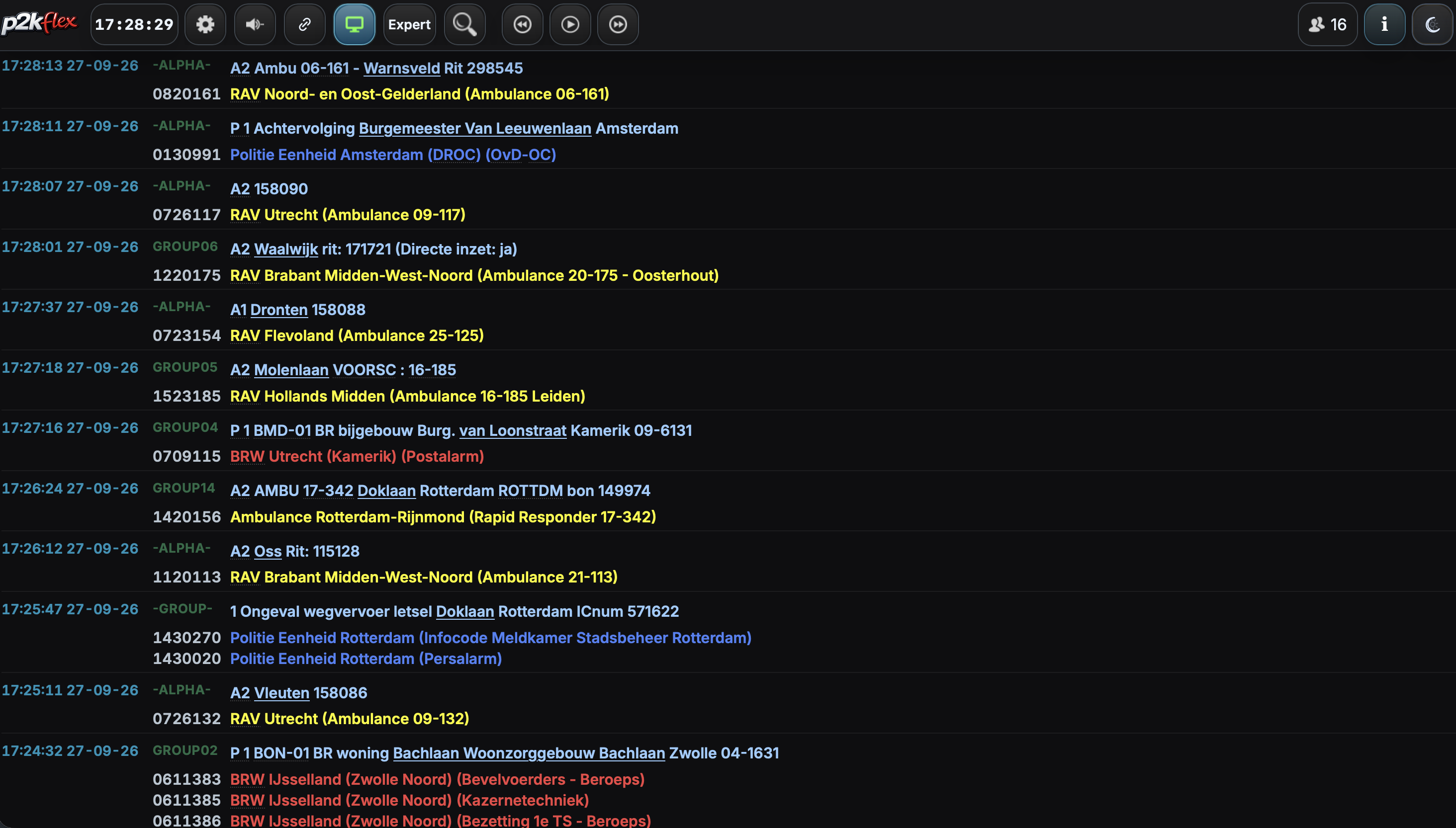Image resolution: width=1456 pixels, height=828 pixels.
Task: Click the timestamp 17:27:16 27-09-26
Action: [x=70, y=428]
